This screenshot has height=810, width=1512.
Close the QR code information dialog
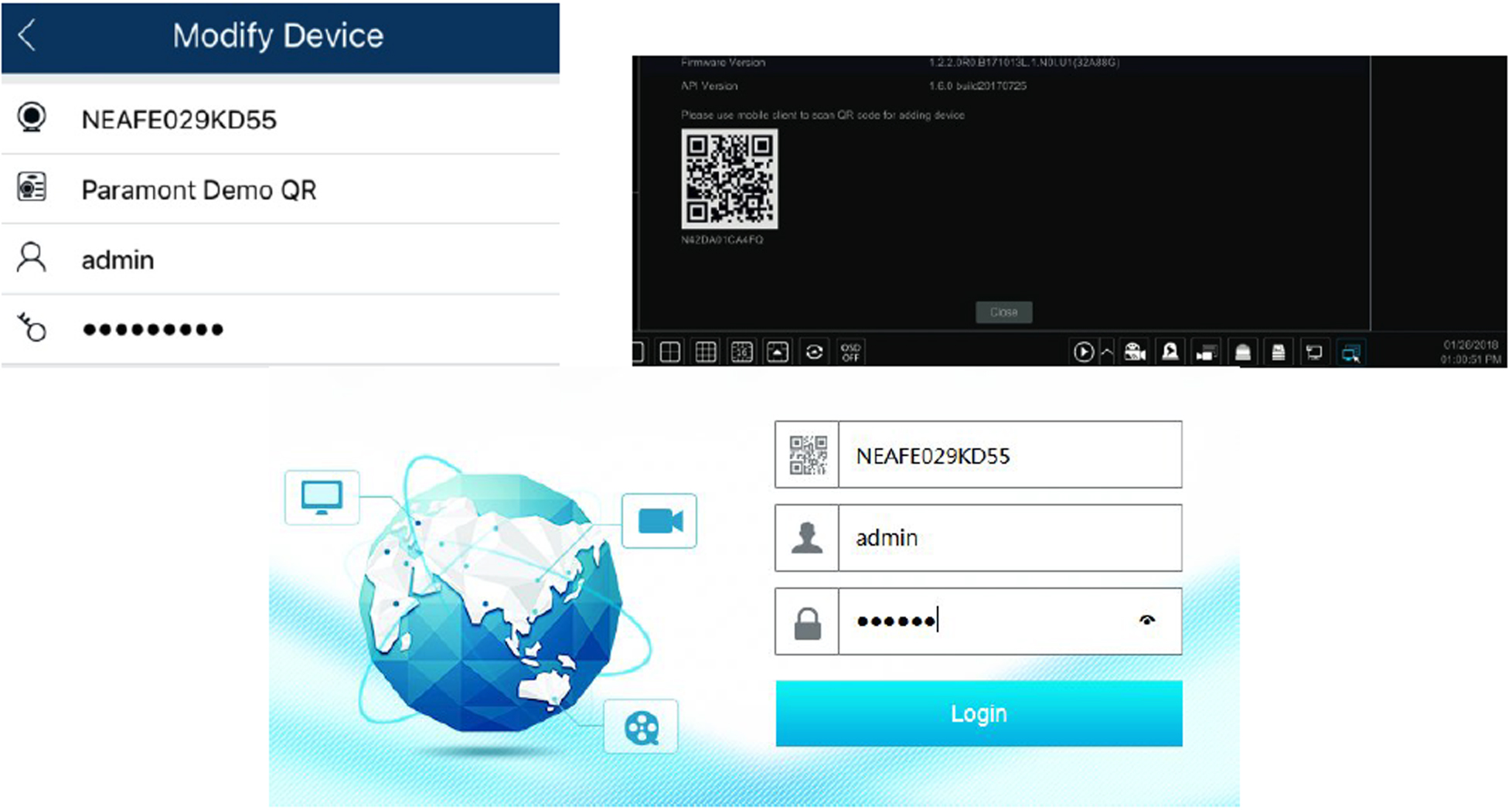click(1003, 312)
